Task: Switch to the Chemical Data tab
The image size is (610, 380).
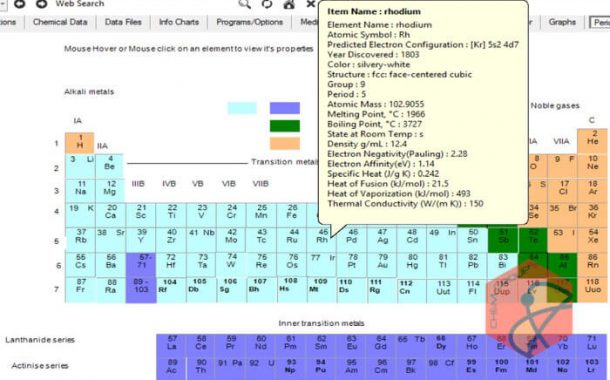Action: point(60,22)
